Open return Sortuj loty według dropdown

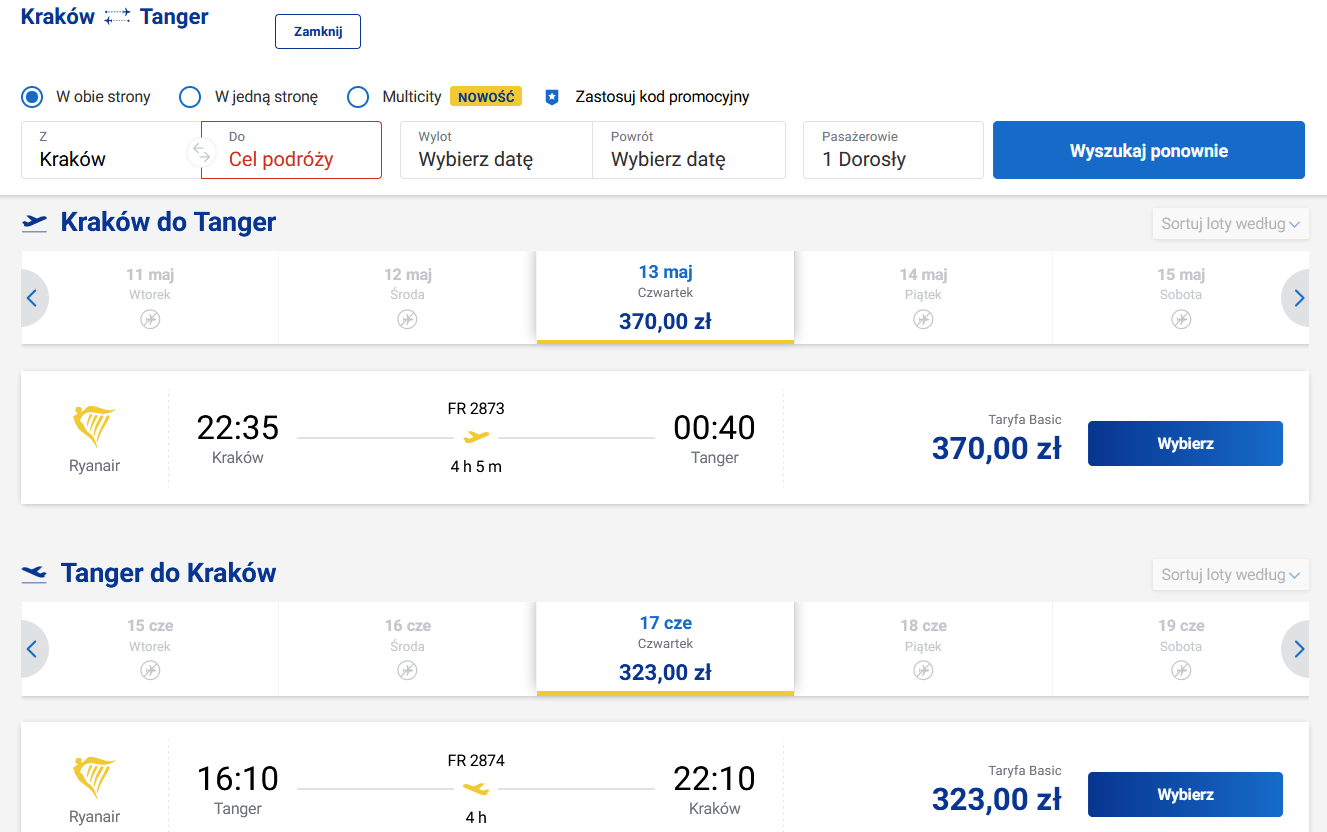coord(1231,575)
